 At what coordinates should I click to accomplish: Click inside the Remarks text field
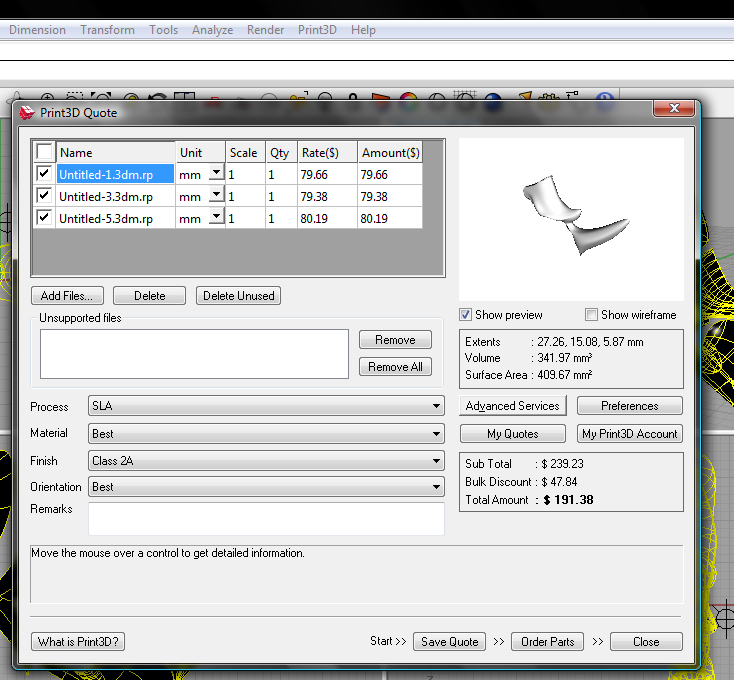pos(266,519)
